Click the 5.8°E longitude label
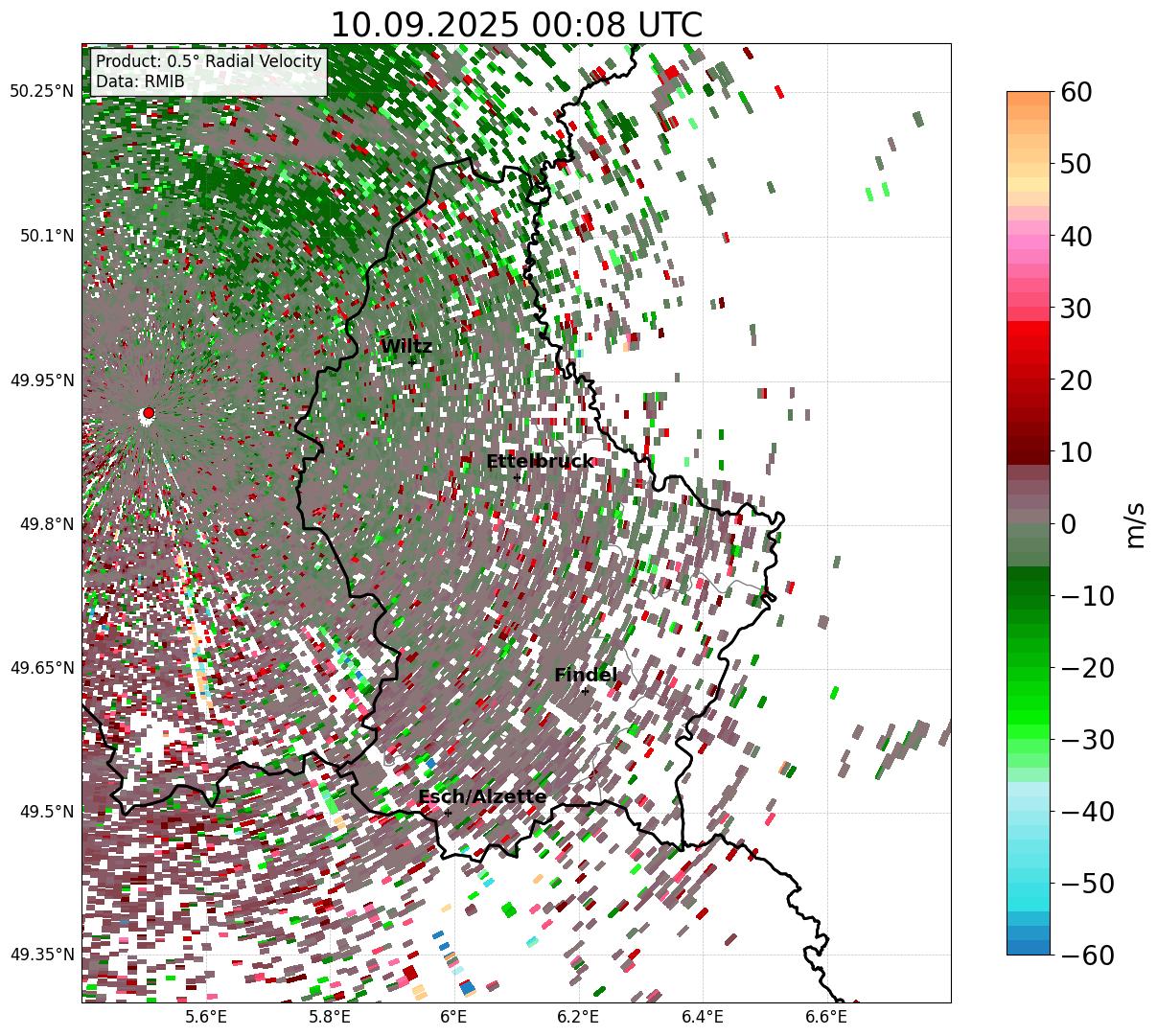The image size is (1157, 1036). 330,1017
